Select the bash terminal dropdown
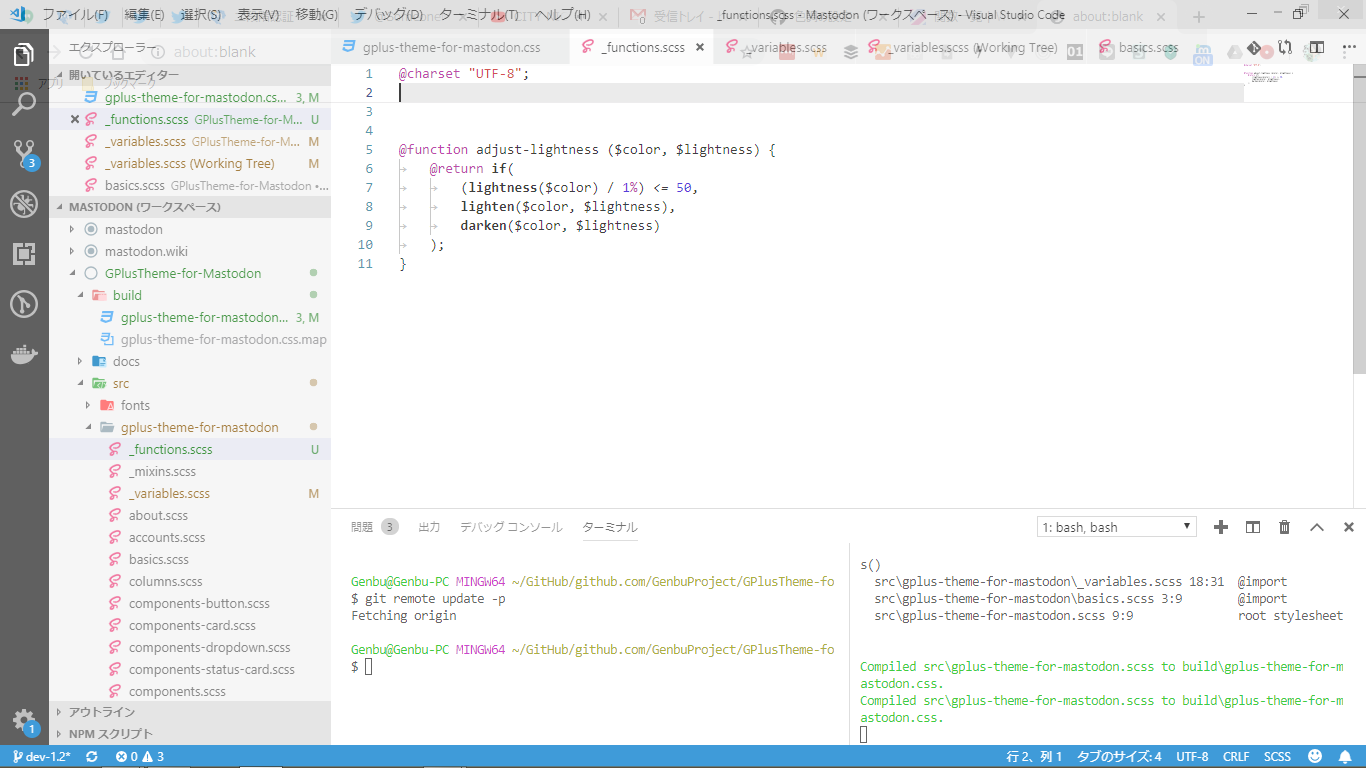 pos(1116,527)
